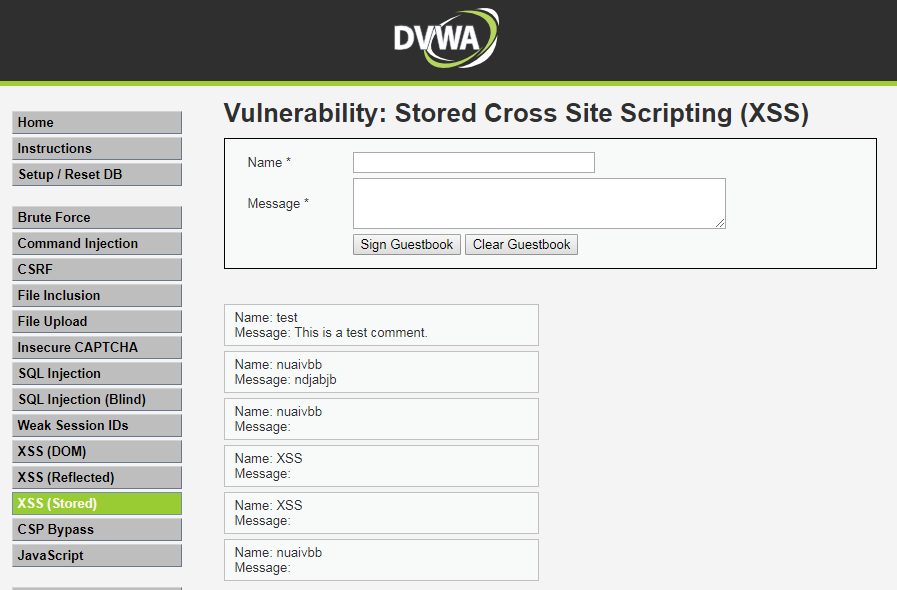Submit with Sign Guestbook button
897x590 pixels.
point(407,244)
